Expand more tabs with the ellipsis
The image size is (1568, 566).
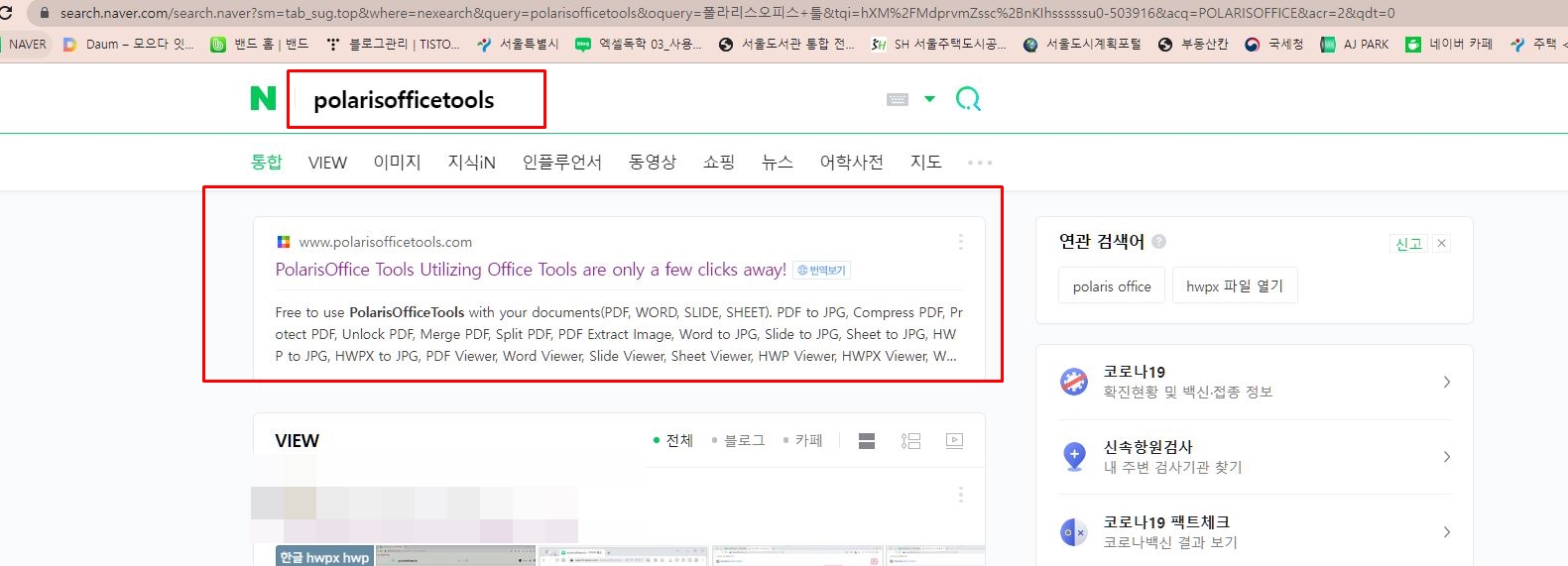click(x=980, y=163)
